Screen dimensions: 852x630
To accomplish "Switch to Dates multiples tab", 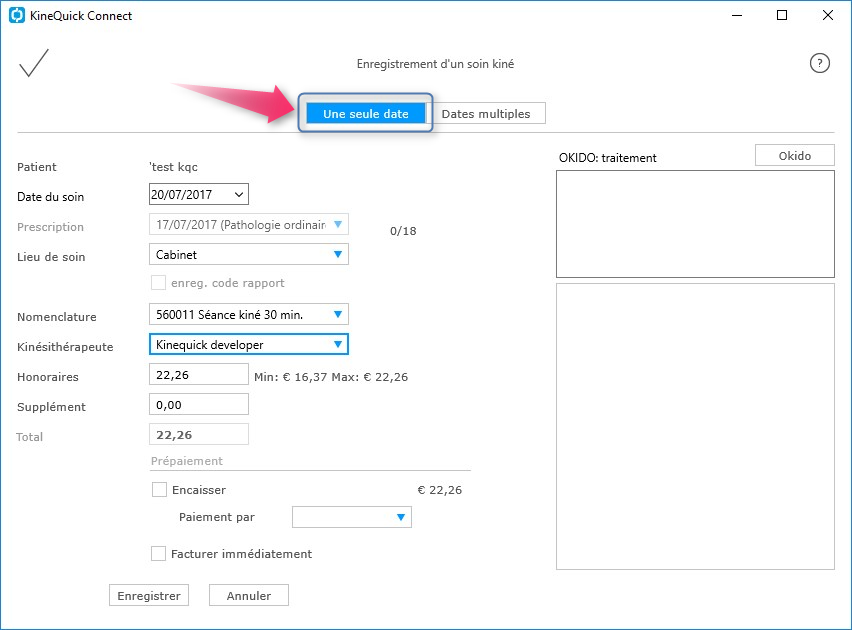I will (x=486, y=114).
